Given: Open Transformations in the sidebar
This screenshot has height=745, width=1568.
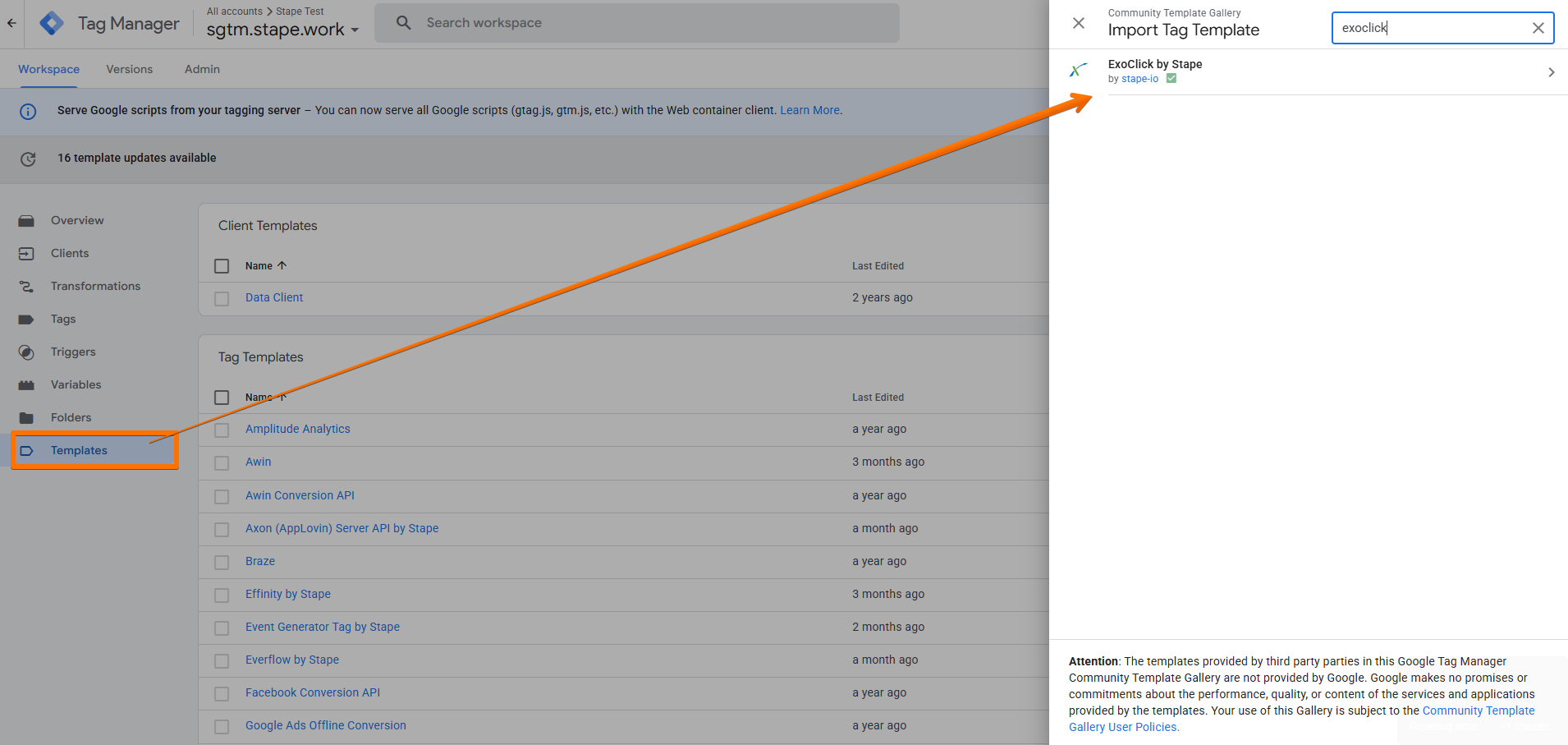Looking at the screenshot, I should [x=95, y=286].
